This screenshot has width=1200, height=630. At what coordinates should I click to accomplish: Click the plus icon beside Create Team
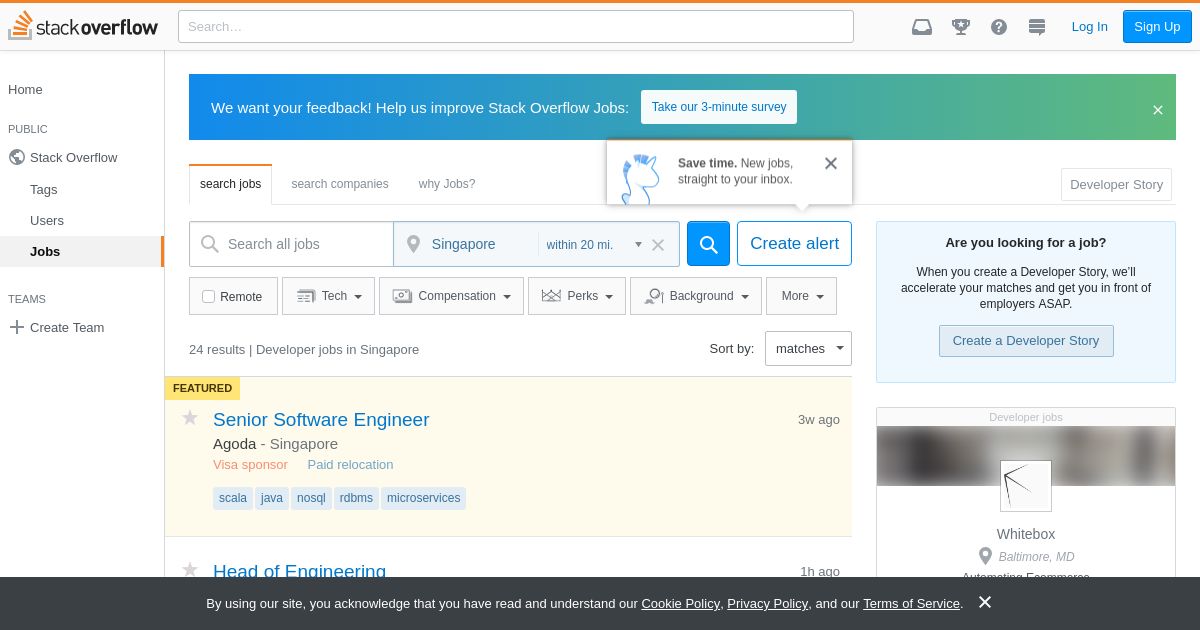[x=16, y=327]
